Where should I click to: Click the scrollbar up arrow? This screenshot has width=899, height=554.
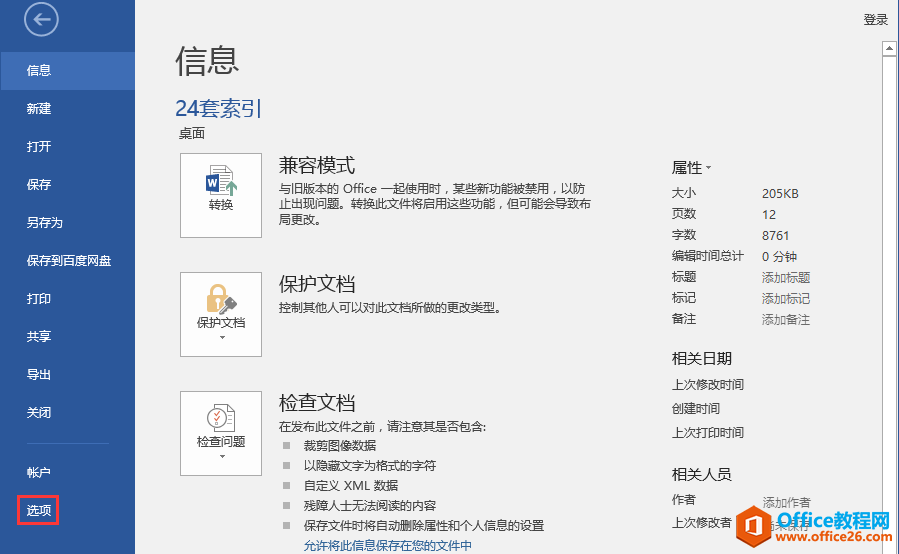pyautogui.click(x=889, y=49)
